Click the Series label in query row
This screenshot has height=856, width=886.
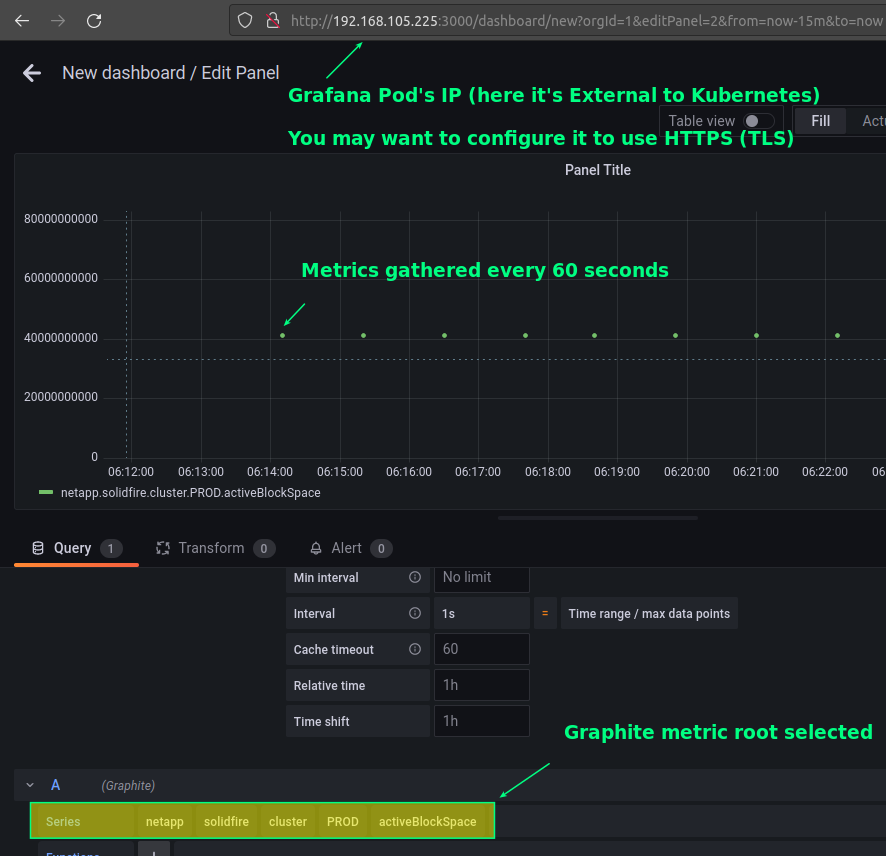[63, 822]
